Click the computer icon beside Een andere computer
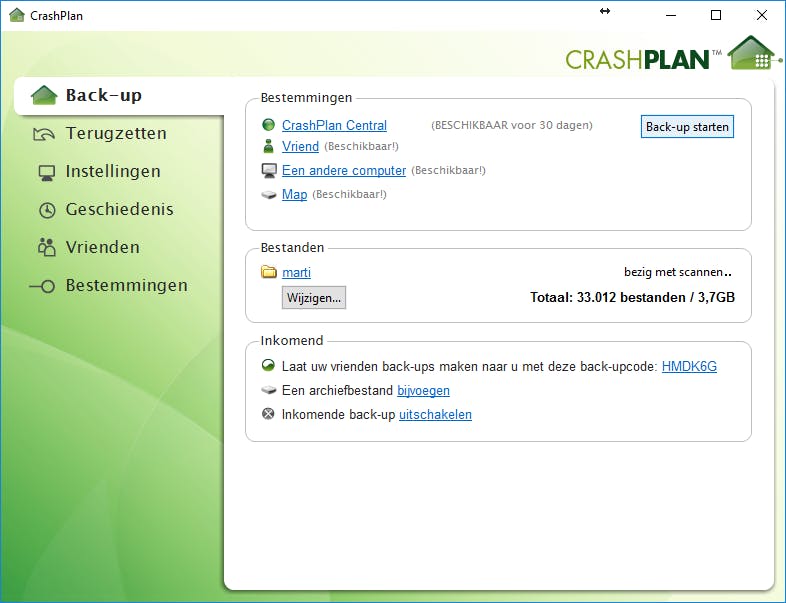 pyautogui.click(x=269, y=170)
